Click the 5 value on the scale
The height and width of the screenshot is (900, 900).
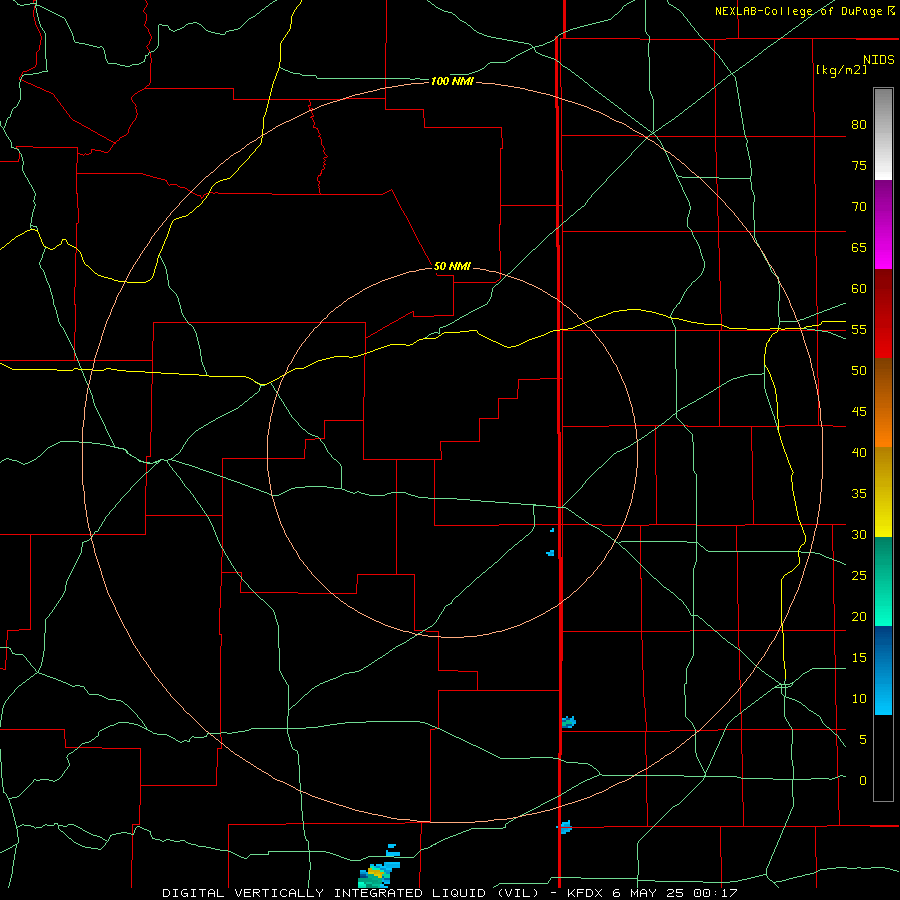(x=863, y=739)
